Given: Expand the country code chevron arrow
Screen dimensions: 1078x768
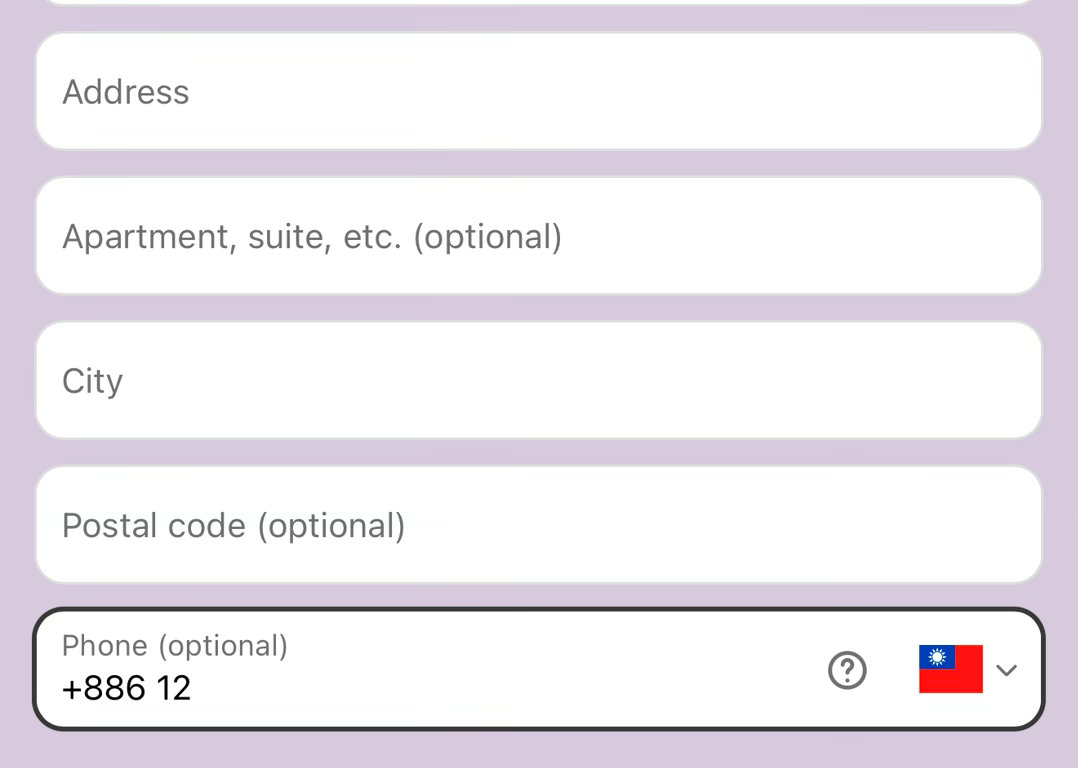Looking at the screenshot, I should click(x=1006, y=670).
